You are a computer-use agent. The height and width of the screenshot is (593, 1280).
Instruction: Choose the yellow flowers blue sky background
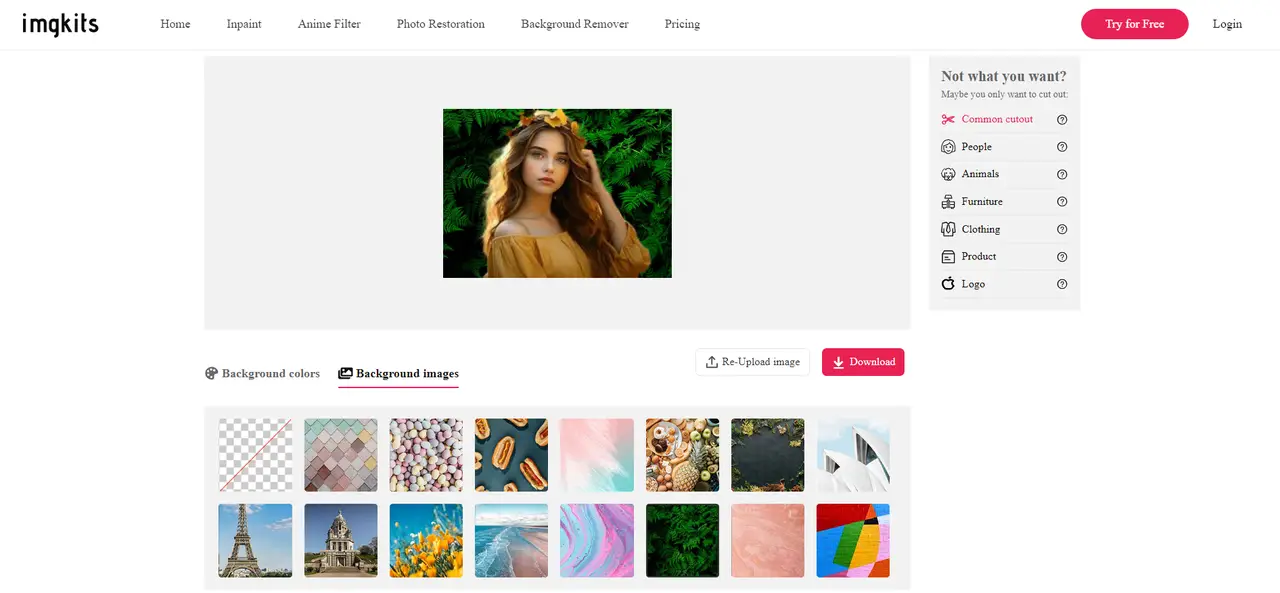click(x=426, y=540)
